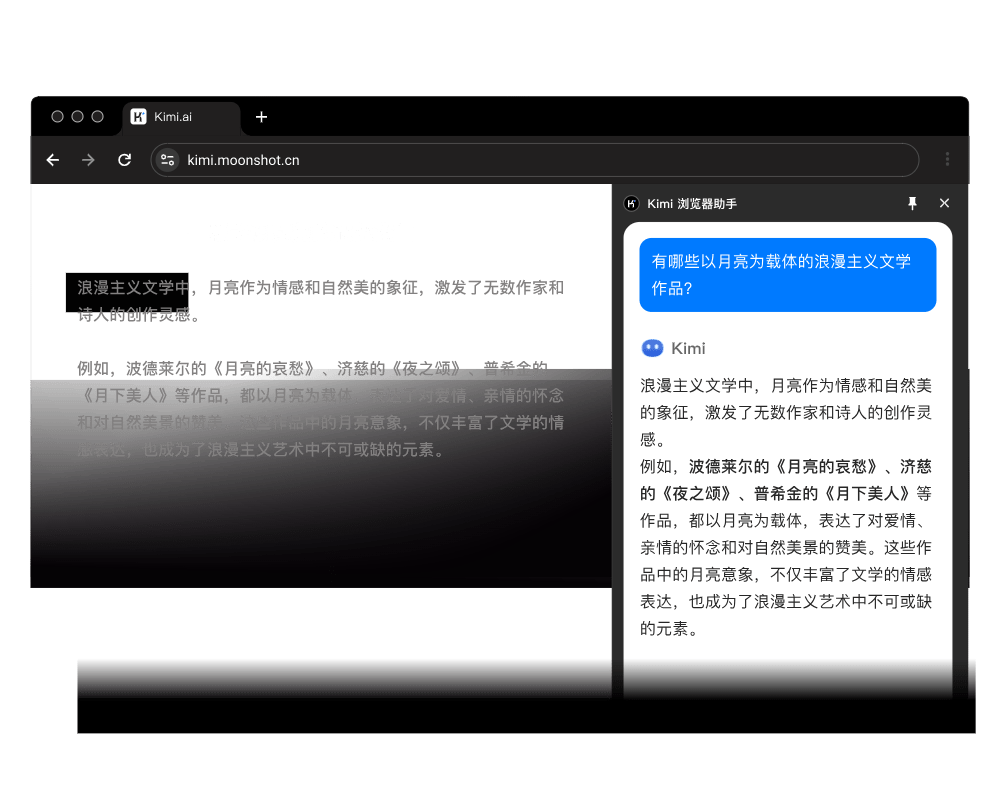Click the blue question bubble about 月亮 literature

pos(788,274)
